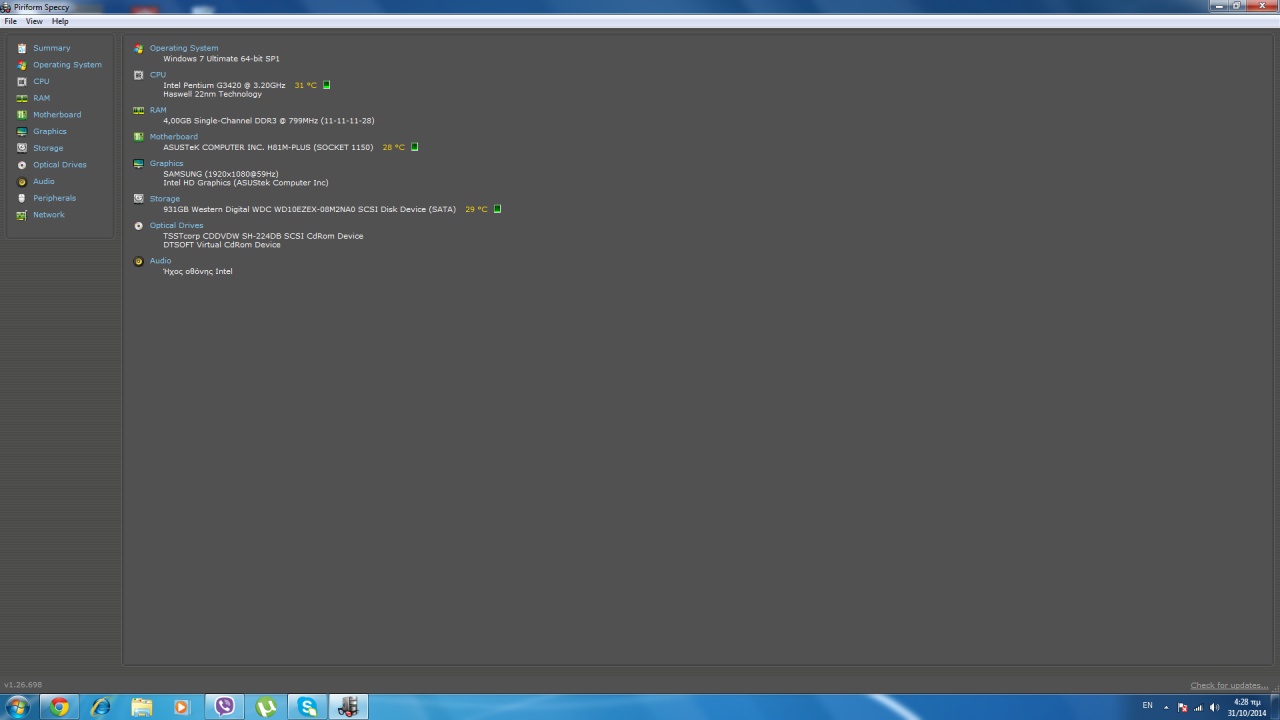Click the CPU temperature value 31 °C
Viewport: 1280px width, 720px height.
(305, 85)
